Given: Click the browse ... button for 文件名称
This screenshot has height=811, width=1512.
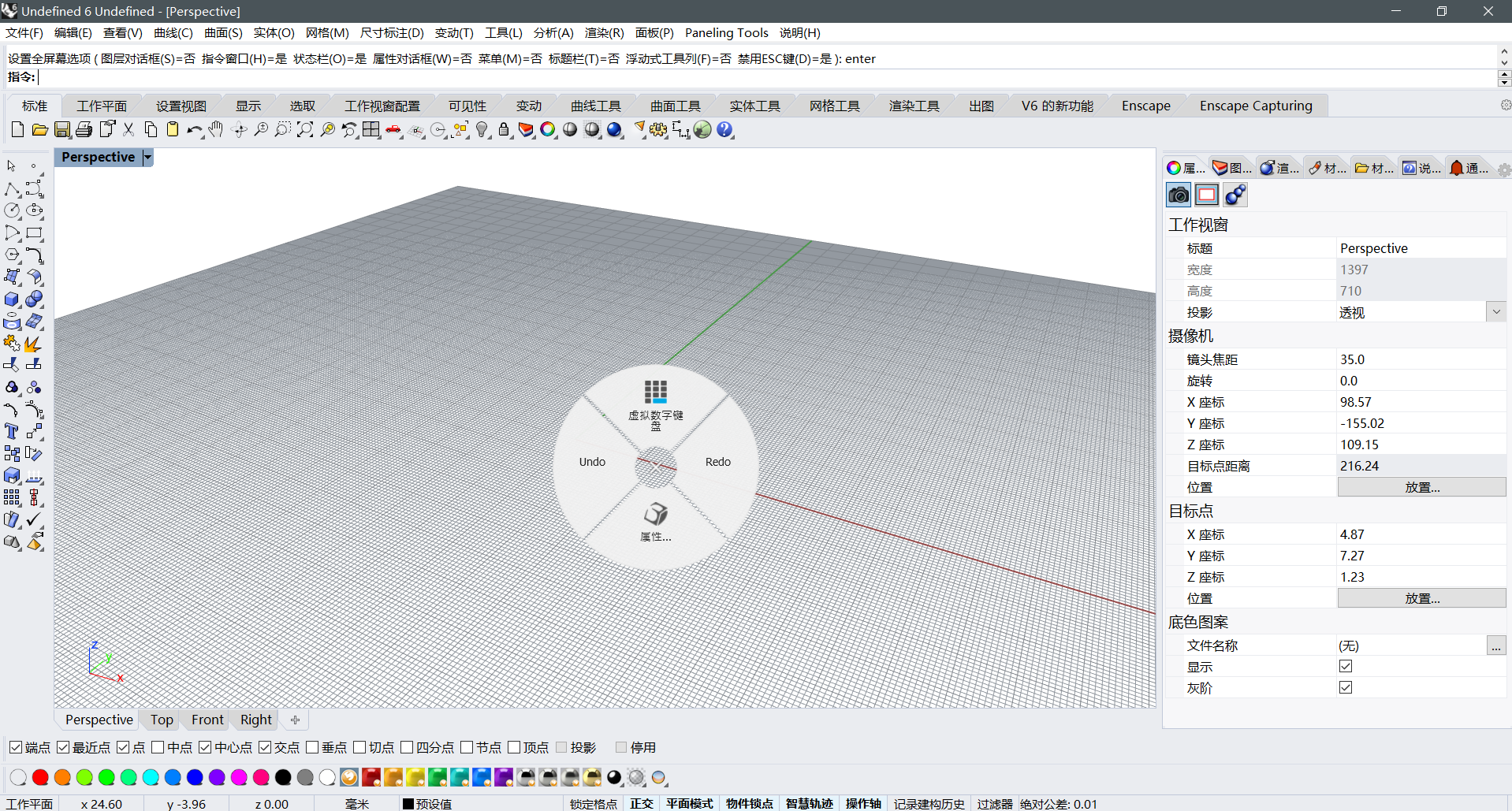Looking at the screenshot, I should [x=1496, y=645].
